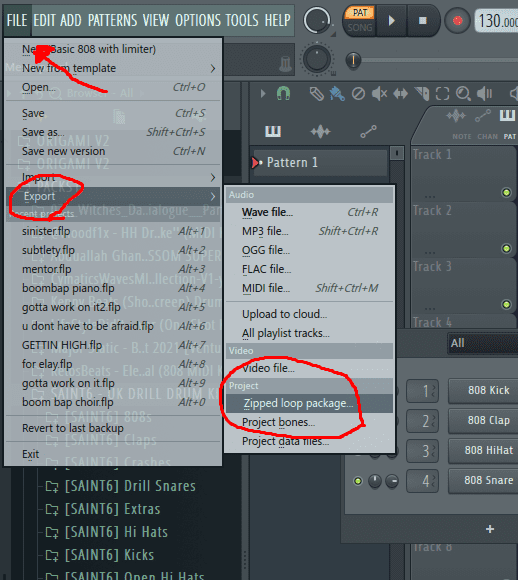Switch to SONG mode
Image resolution: width=518 pixels, height=580 pixels.
tap(360, 28)
